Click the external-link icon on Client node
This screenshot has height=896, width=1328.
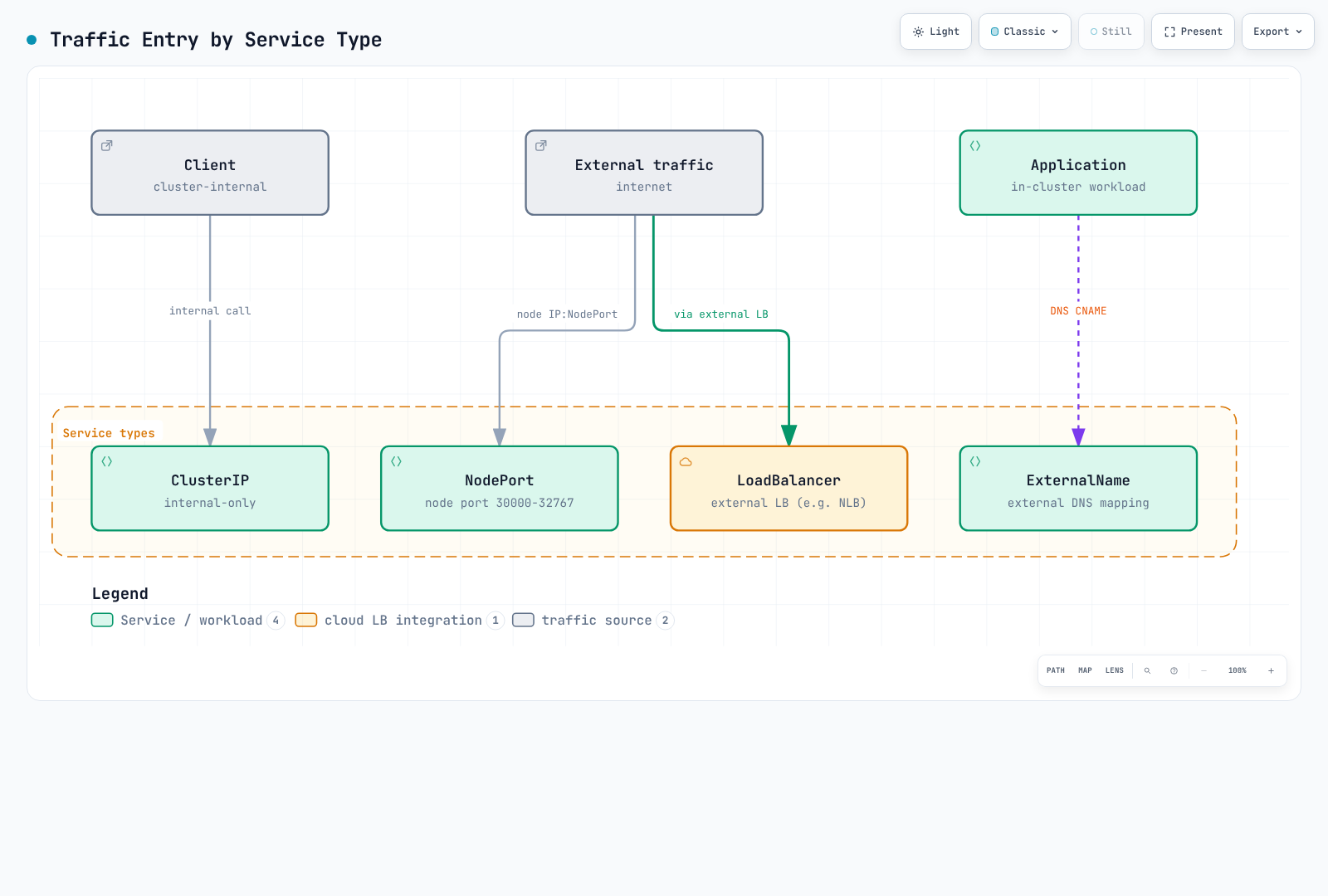[107, 146]
